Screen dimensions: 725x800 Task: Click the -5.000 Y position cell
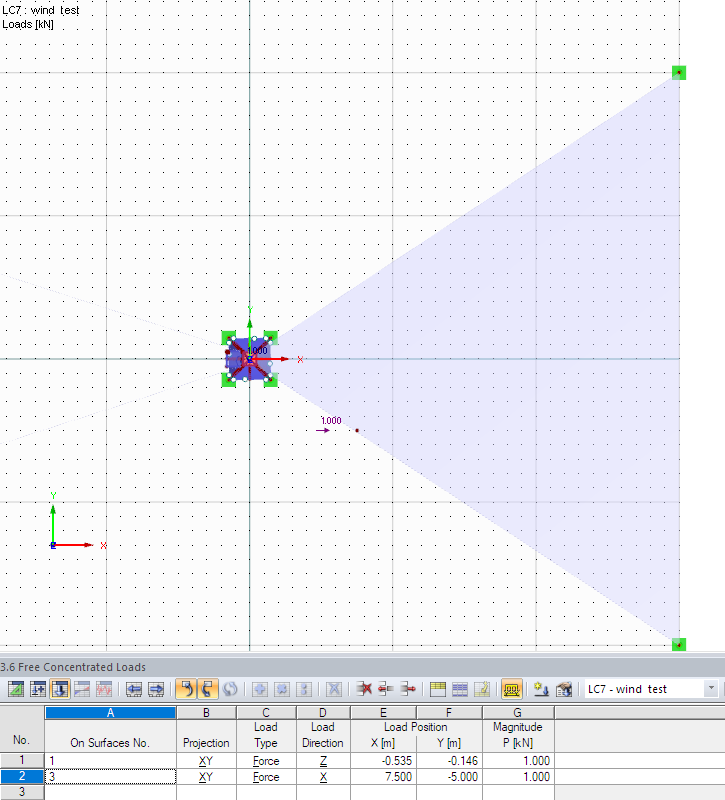tap(449, 777)
